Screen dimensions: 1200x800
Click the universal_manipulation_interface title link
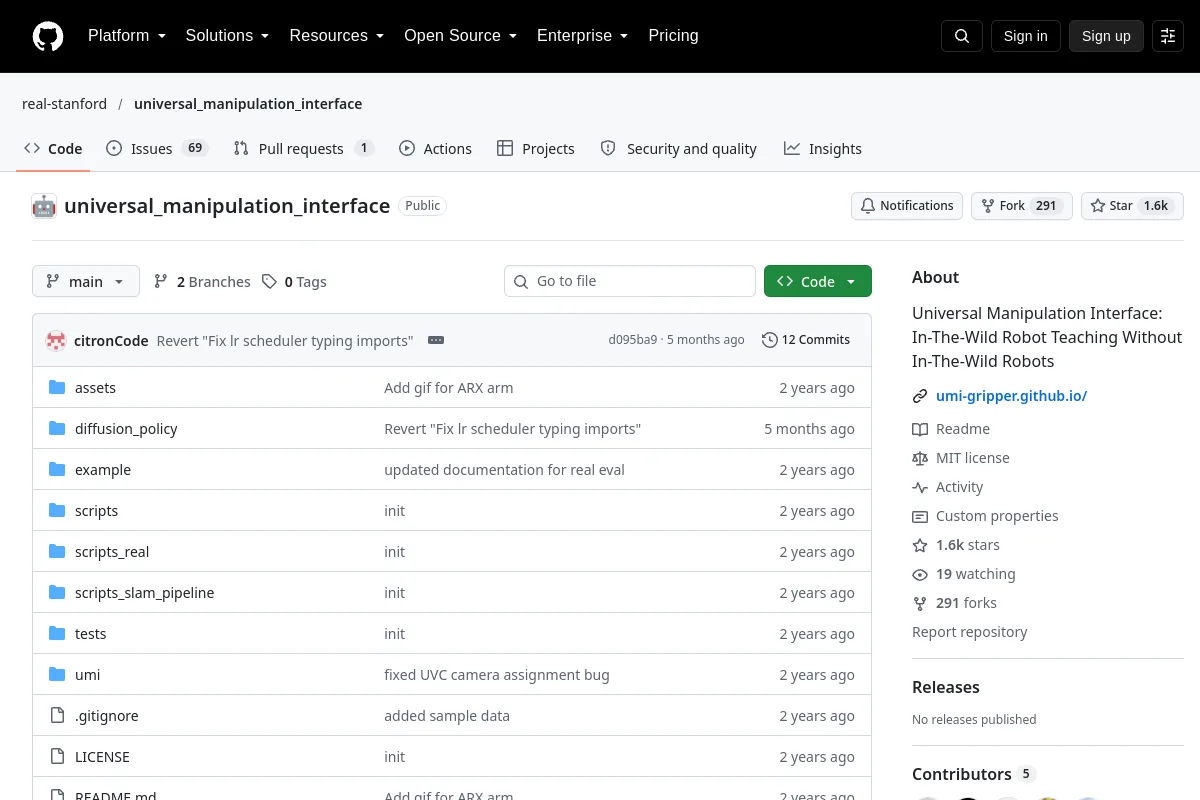[227, 206]
